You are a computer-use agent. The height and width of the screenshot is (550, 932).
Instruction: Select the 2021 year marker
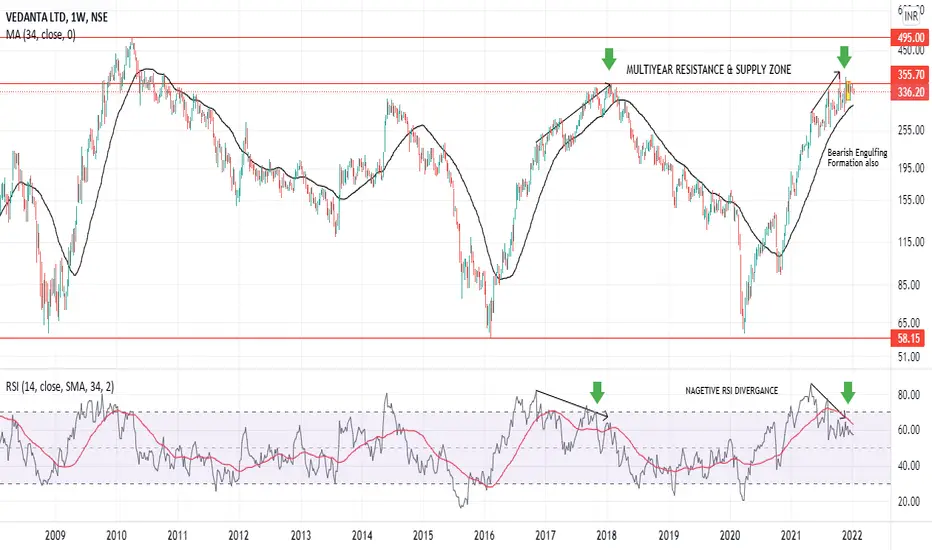pos(791,536)
